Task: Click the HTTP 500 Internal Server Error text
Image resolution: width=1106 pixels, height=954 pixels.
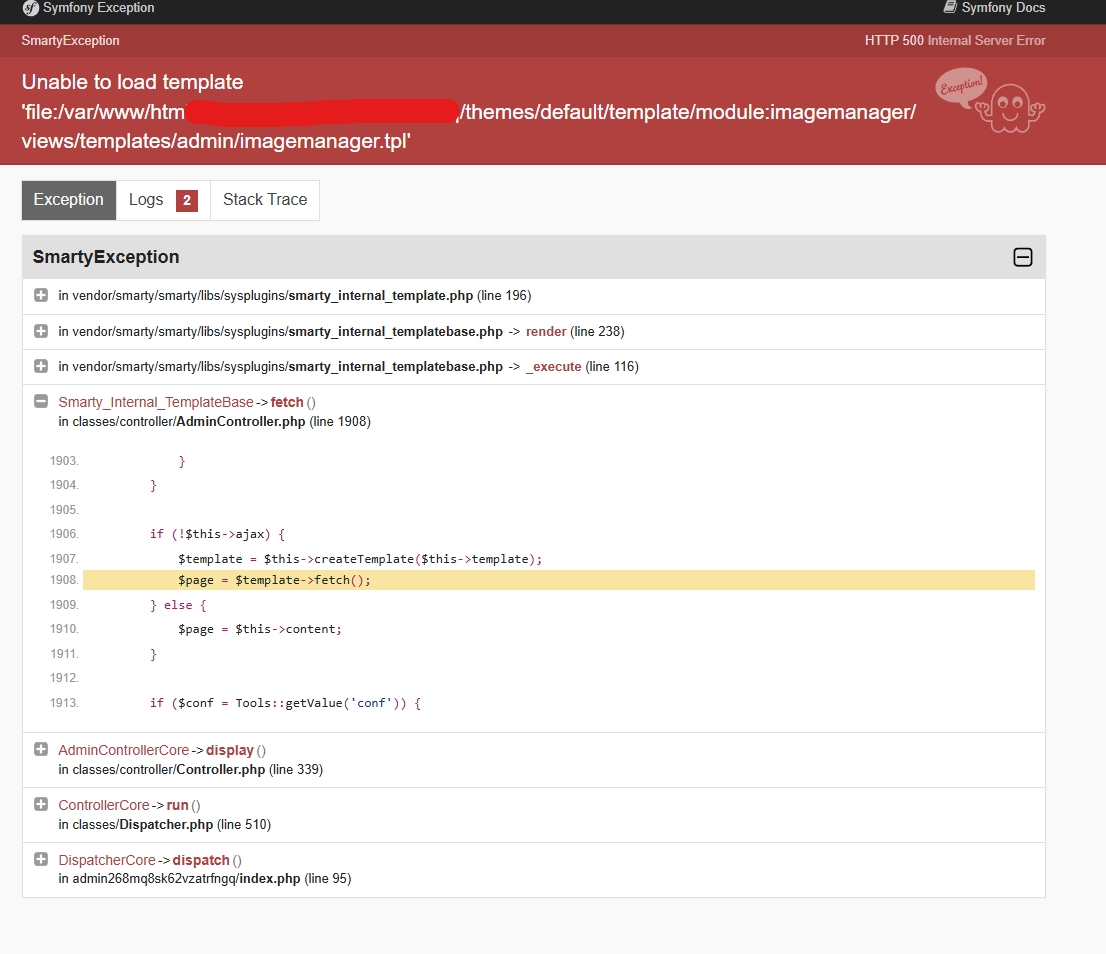Action: click(x=955, y=41)
